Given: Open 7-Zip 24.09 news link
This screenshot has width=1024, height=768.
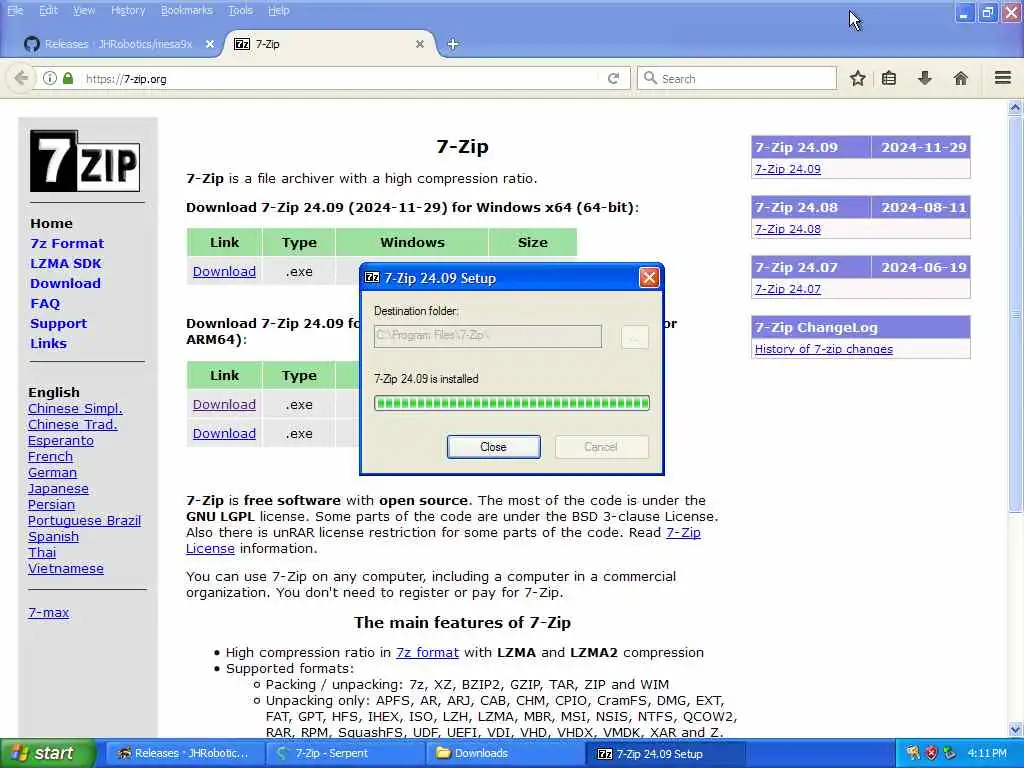Looking at the screenshot, I should pyautogui.click(x=788, y=169).
